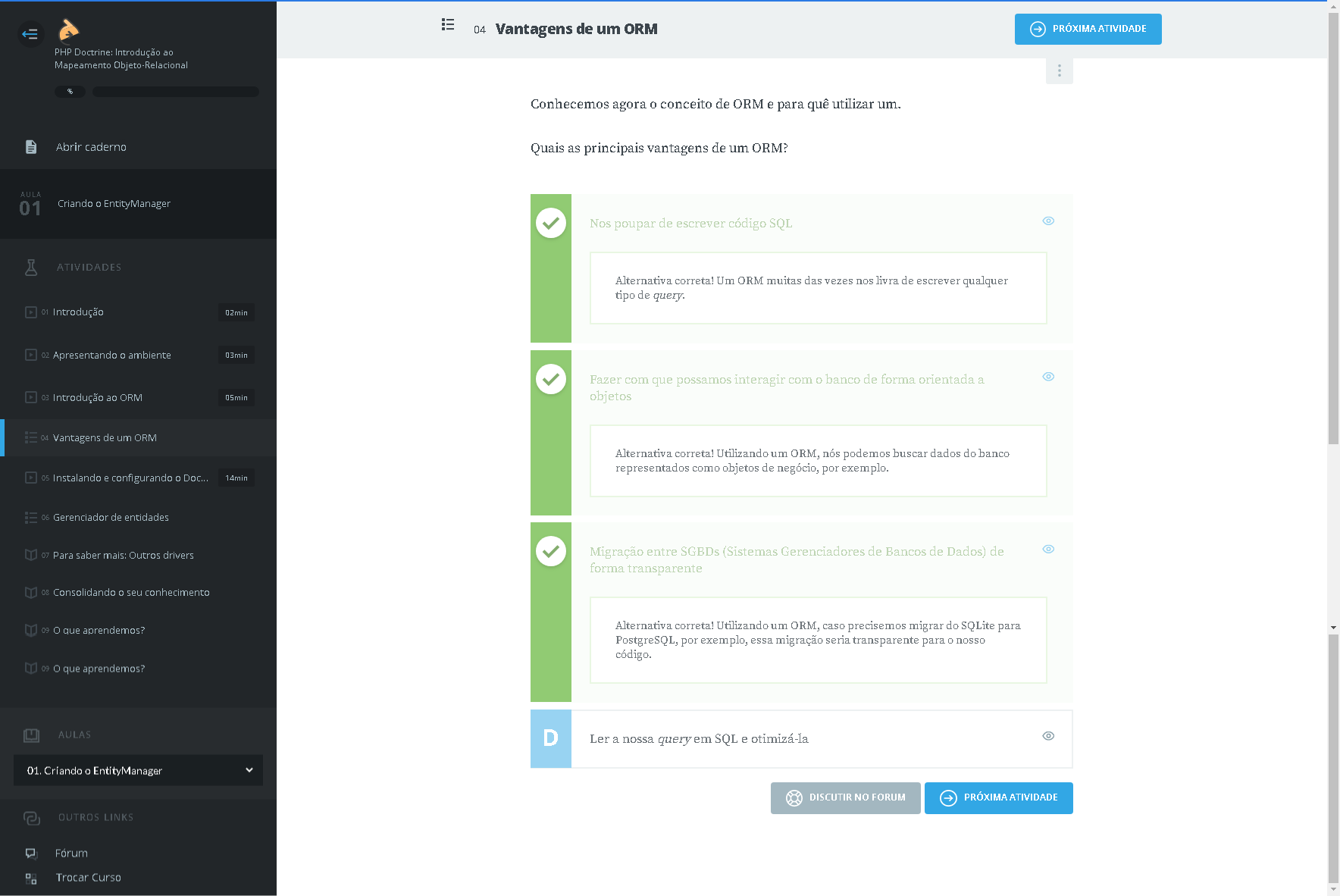This screenshot has height=896, width=1340.
Task: Open the activity list icon beside title
Action: coord(448,25)
